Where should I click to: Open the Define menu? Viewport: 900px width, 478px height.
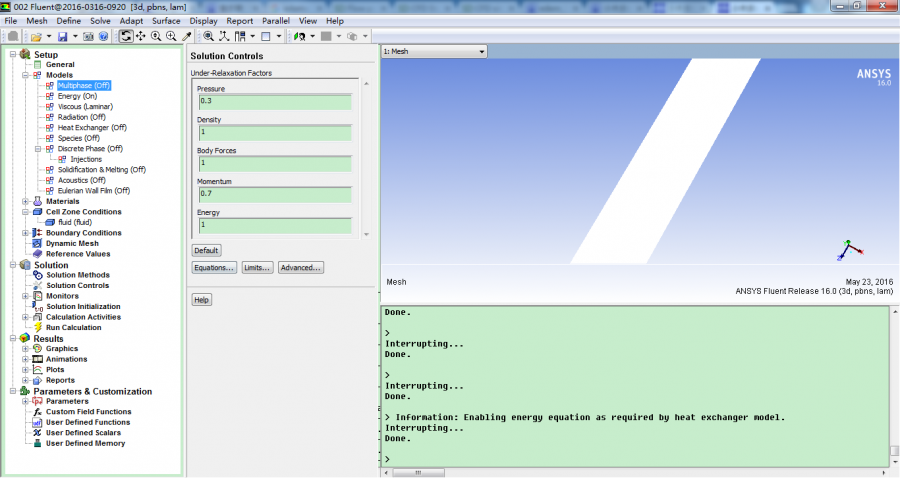(x=69, y=21)
